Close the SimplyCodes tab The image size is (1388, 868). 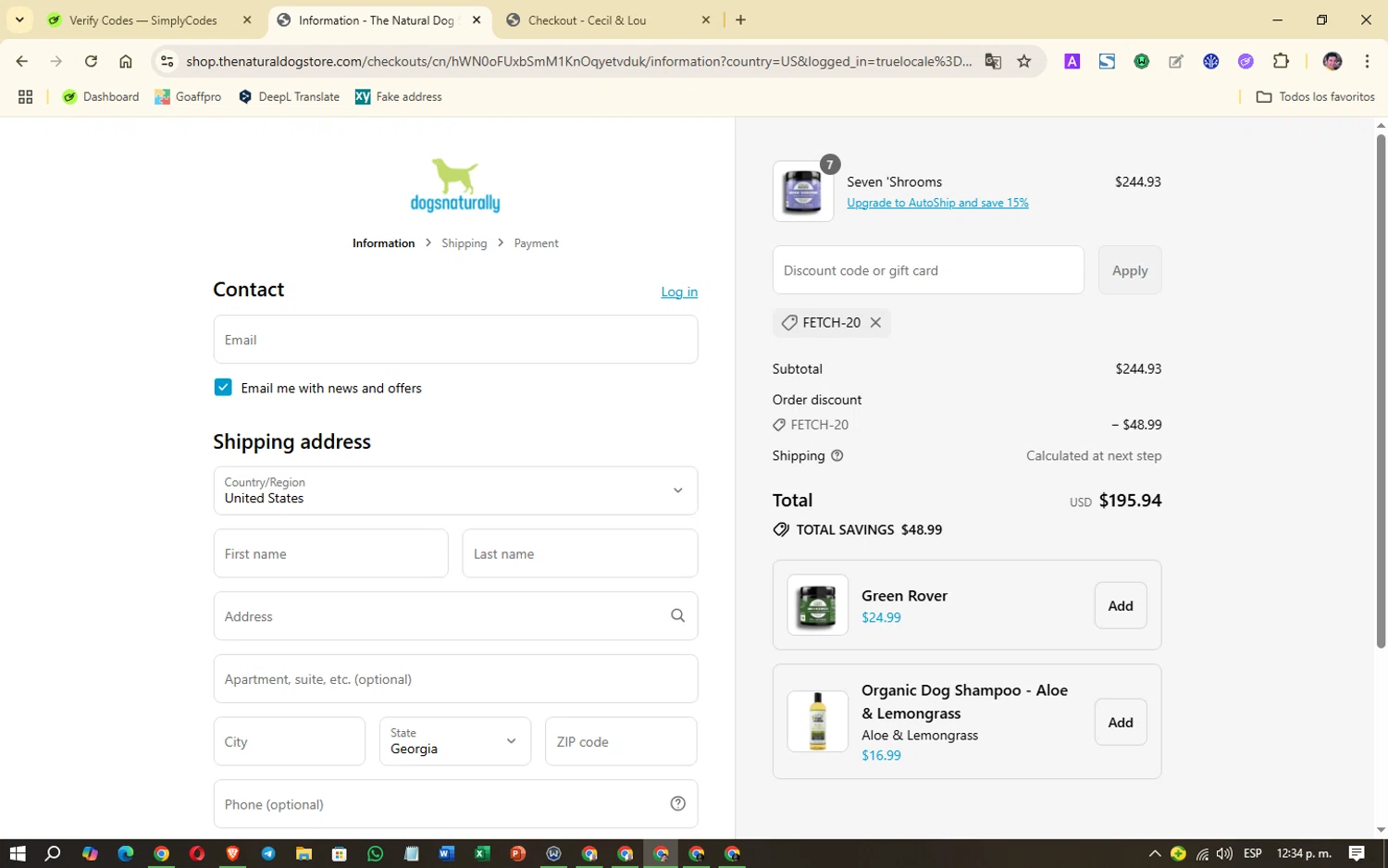click(247, 19)
